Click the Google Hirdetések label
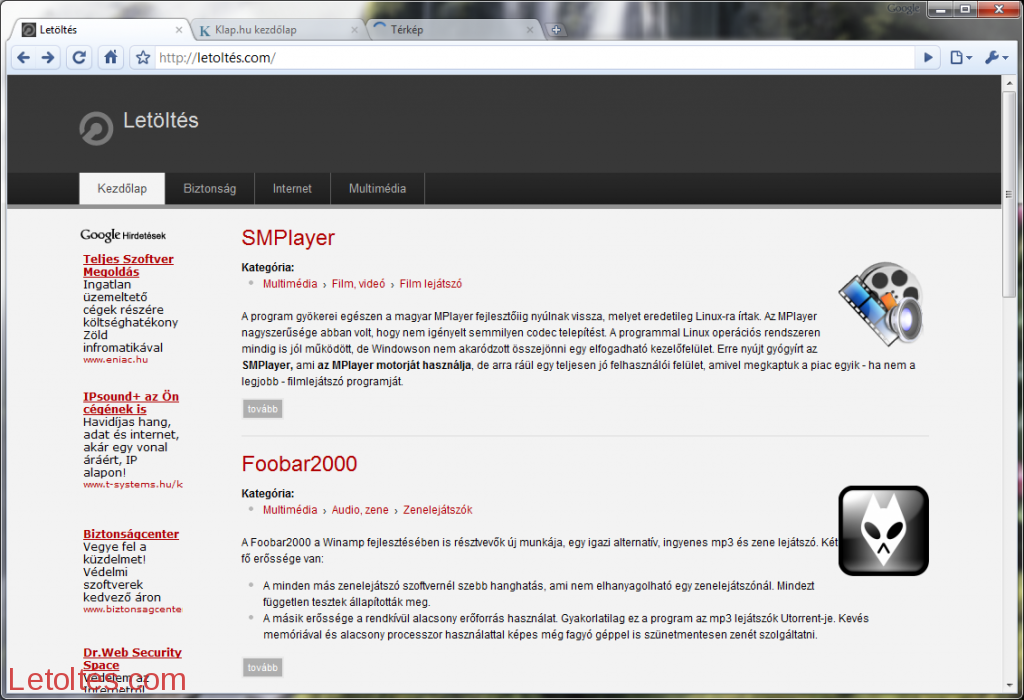The image size is (1024, 700). coord(123,235)
